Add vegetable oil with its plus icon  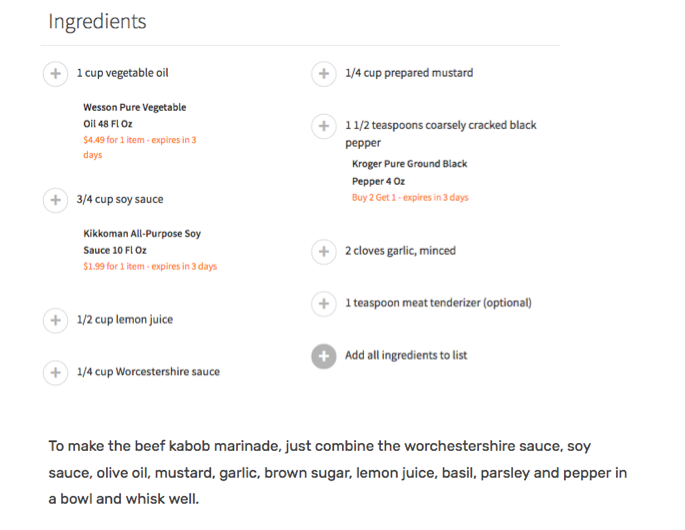click(x=55, y=74)
